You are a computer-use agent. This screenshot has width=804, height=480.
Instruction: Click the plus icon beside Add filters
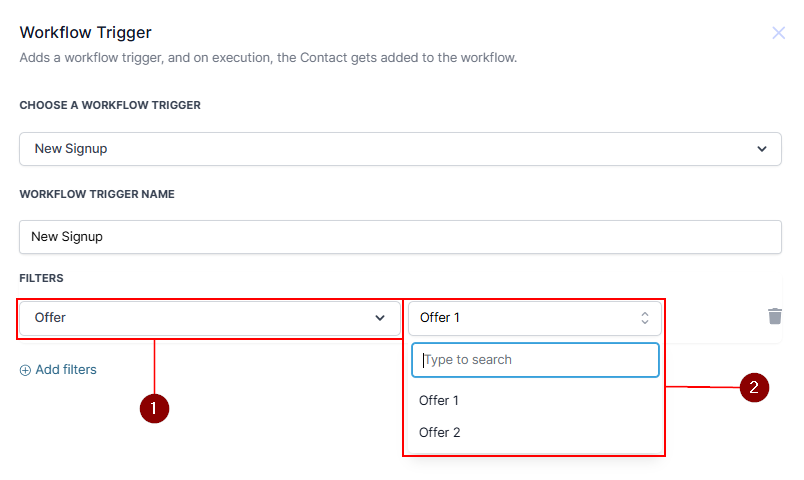(x=25, y=370)
